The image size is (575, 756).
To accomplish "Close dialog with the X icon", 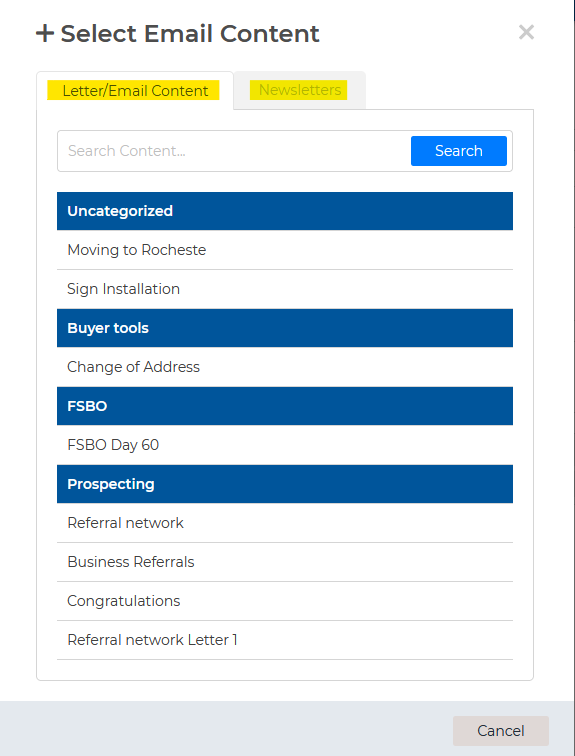I will [526, 32].
